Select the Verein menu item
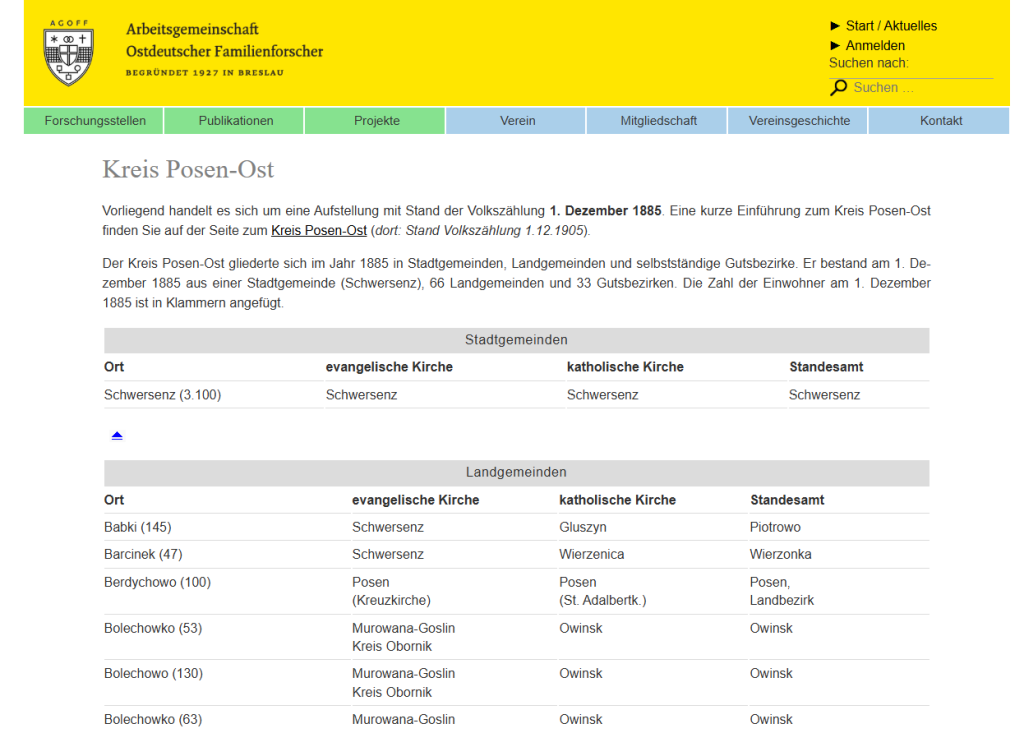 pos(517,121)
